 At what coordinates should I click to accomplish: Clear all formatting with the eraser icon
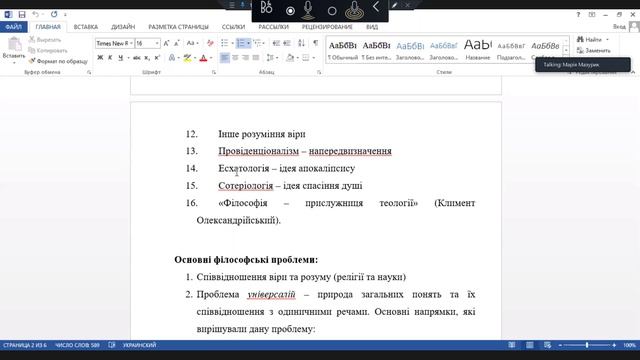(x=210, y=43)
